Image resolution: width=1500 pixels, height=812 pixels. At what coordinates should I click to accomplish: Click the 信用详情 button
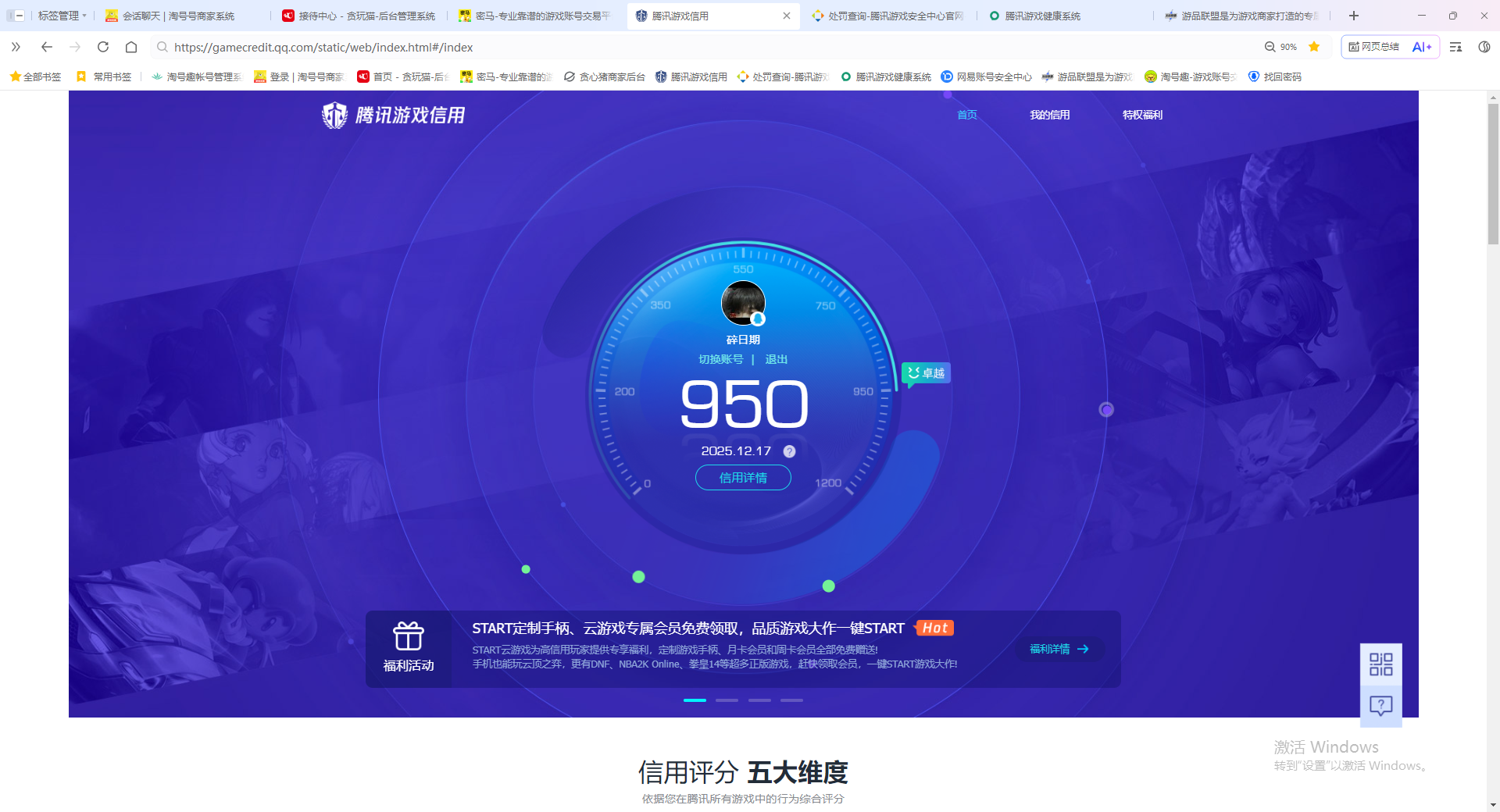743,477
